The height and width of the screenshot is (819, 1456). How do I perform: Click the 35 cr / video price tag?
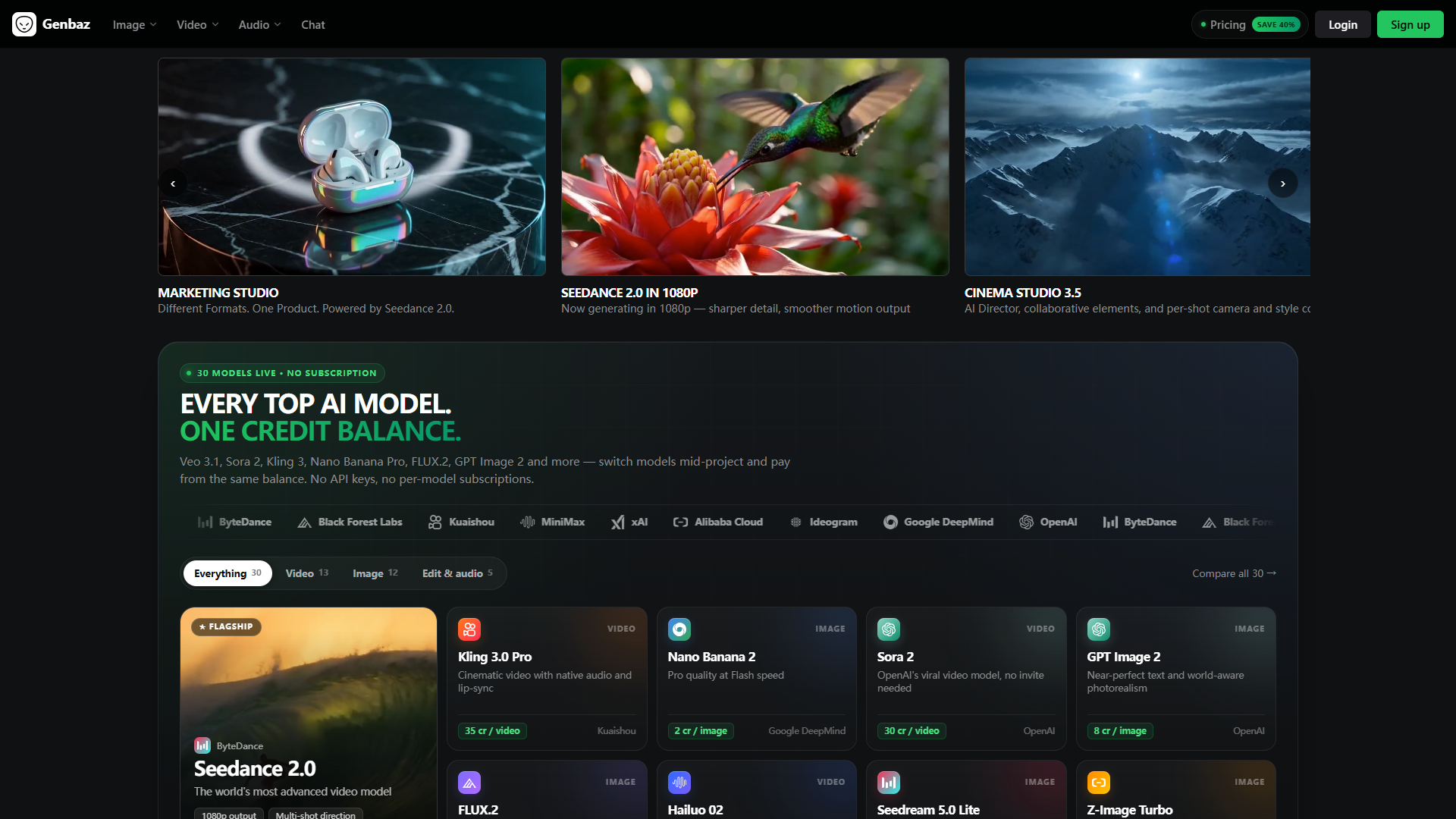click(492, 731)
